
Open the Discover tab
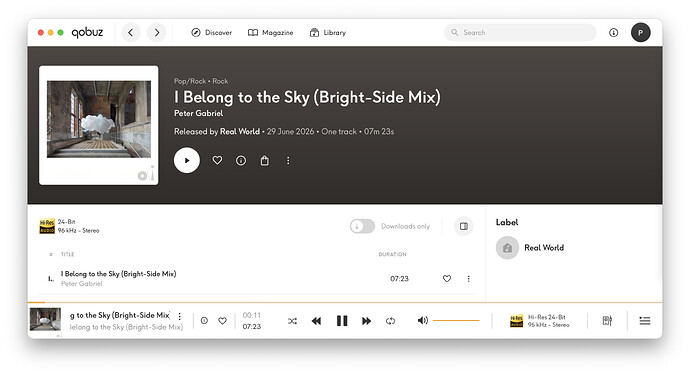tap(211, 33)
